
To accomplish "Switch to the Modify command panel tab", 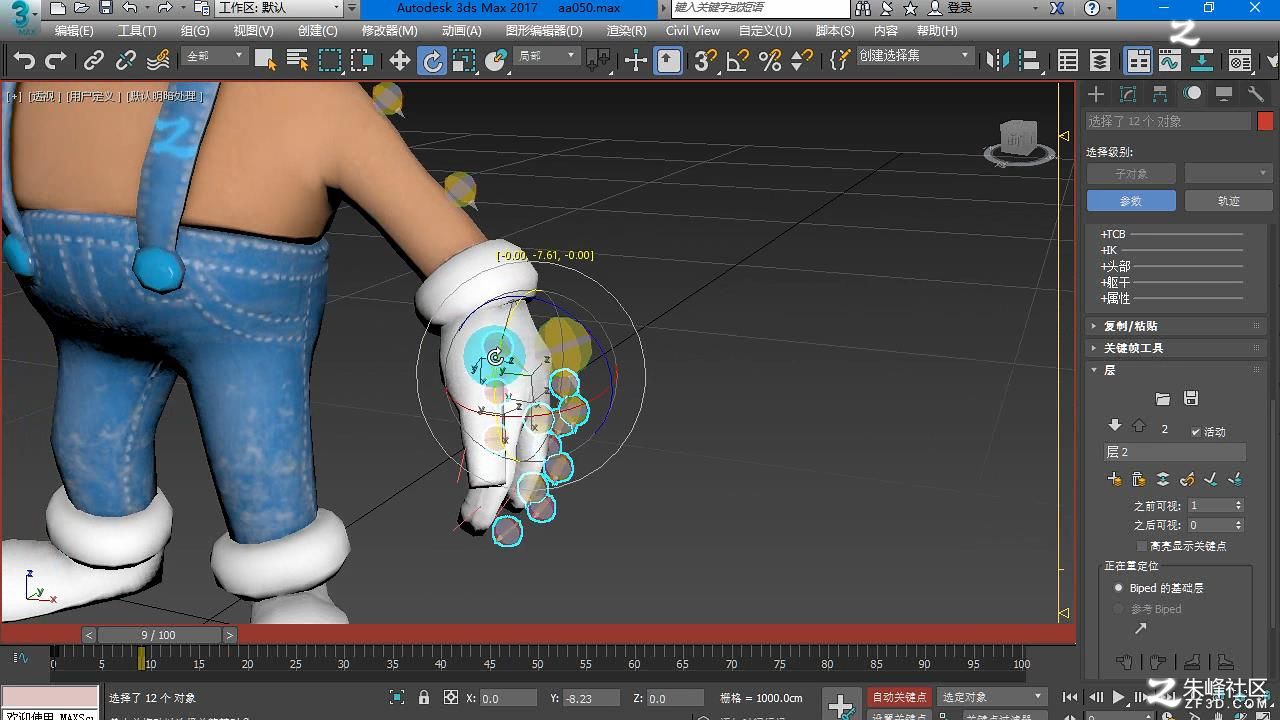I will coord(1128,94).
